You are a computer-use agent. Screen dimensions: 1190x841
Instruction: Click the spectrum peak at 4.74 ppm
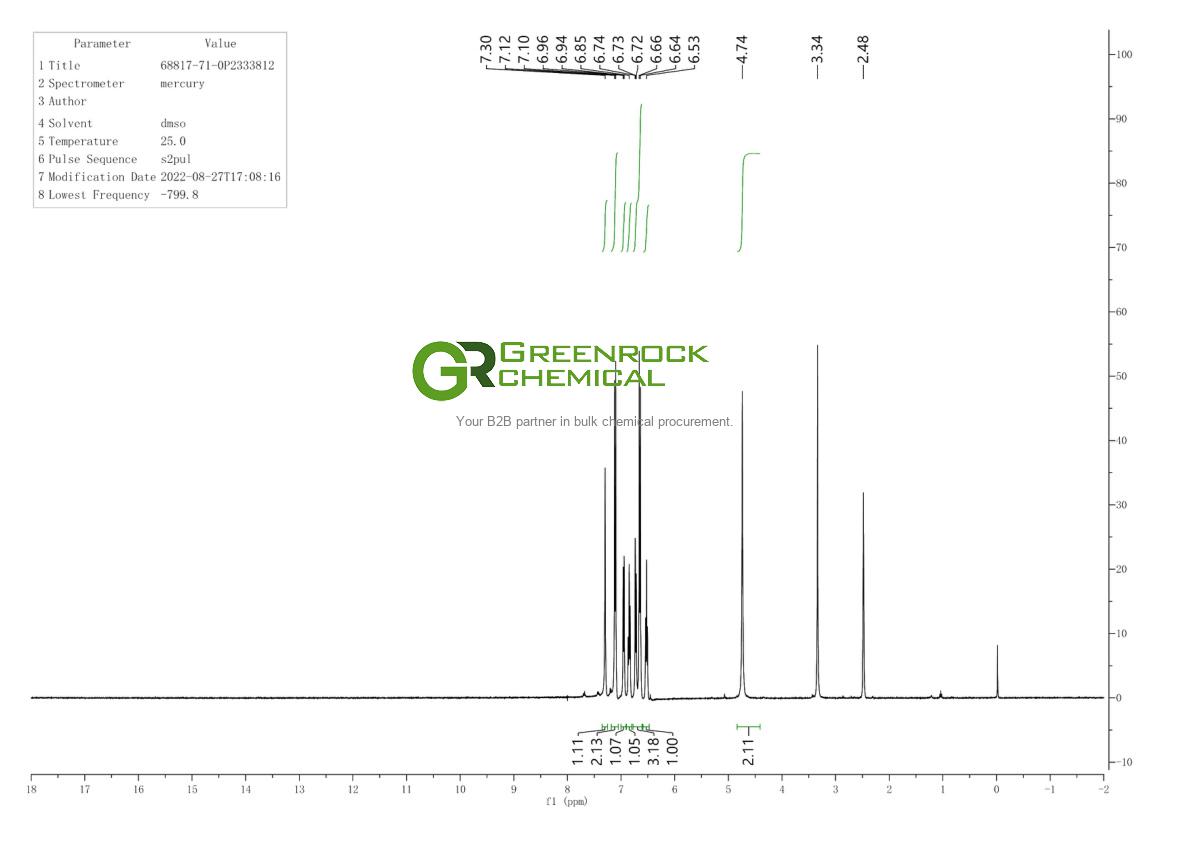coord(742,543)
